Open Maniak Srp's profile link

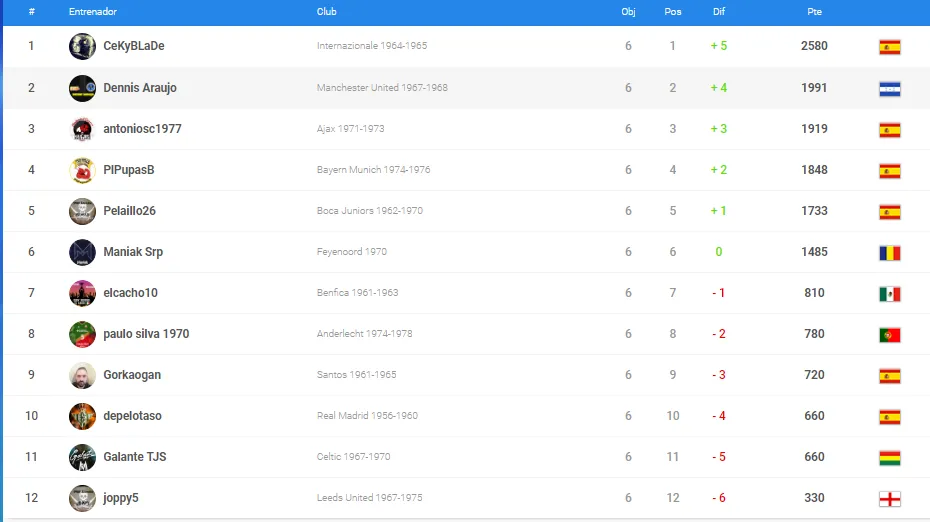point(133,252)
